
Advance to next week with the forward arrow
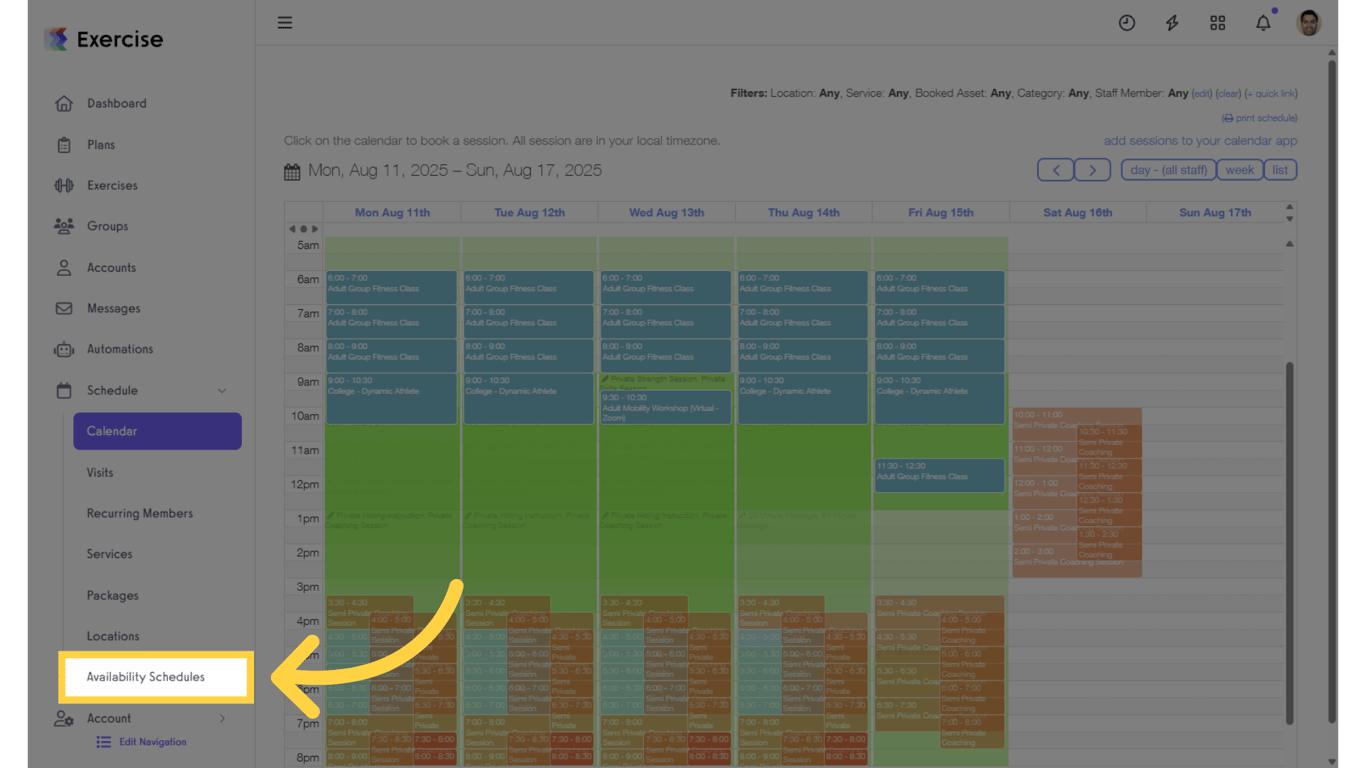click(x=1092, y=169)
